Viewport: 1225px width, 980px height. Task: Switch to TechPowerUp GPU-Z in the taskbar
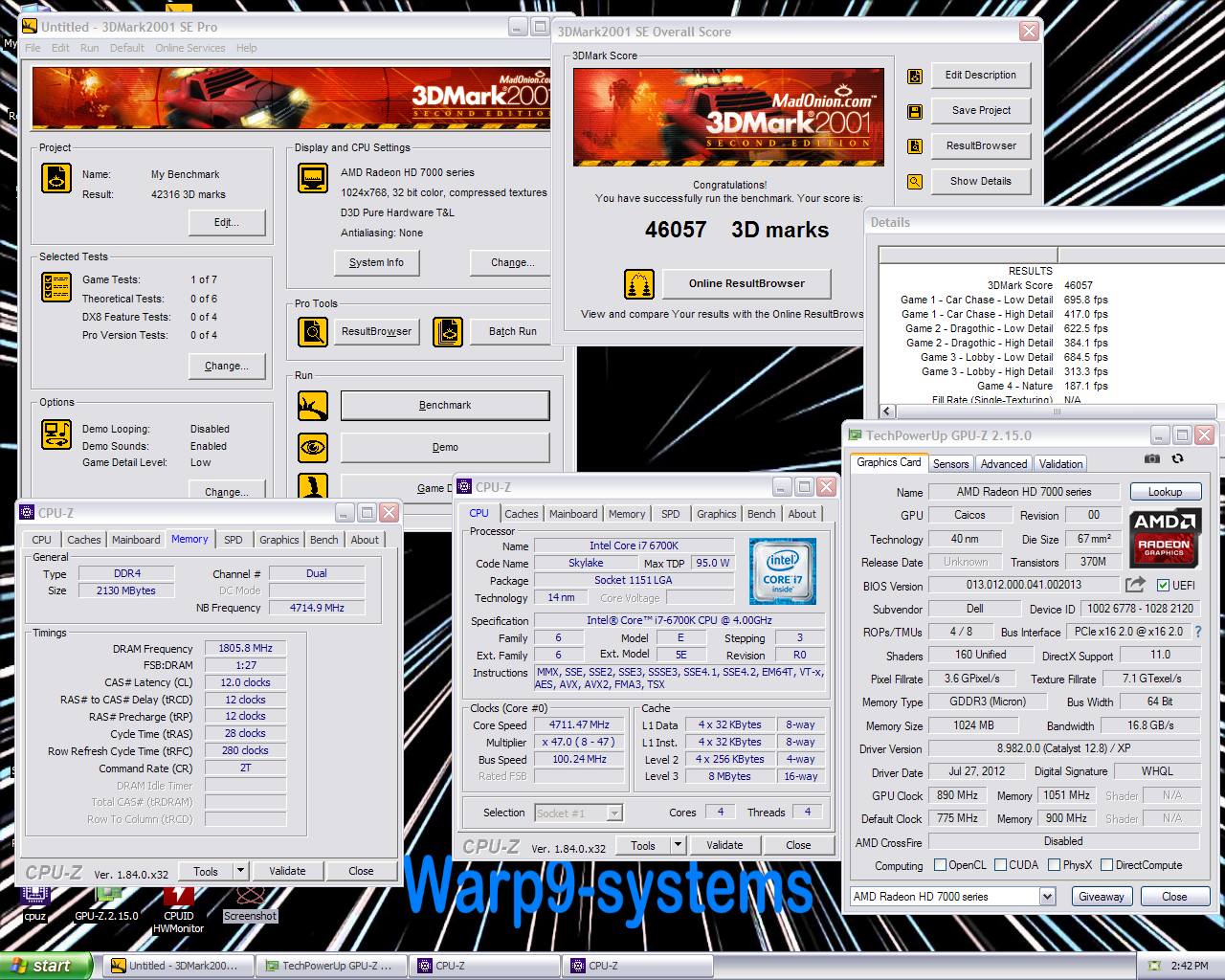[x=329, y=966]
